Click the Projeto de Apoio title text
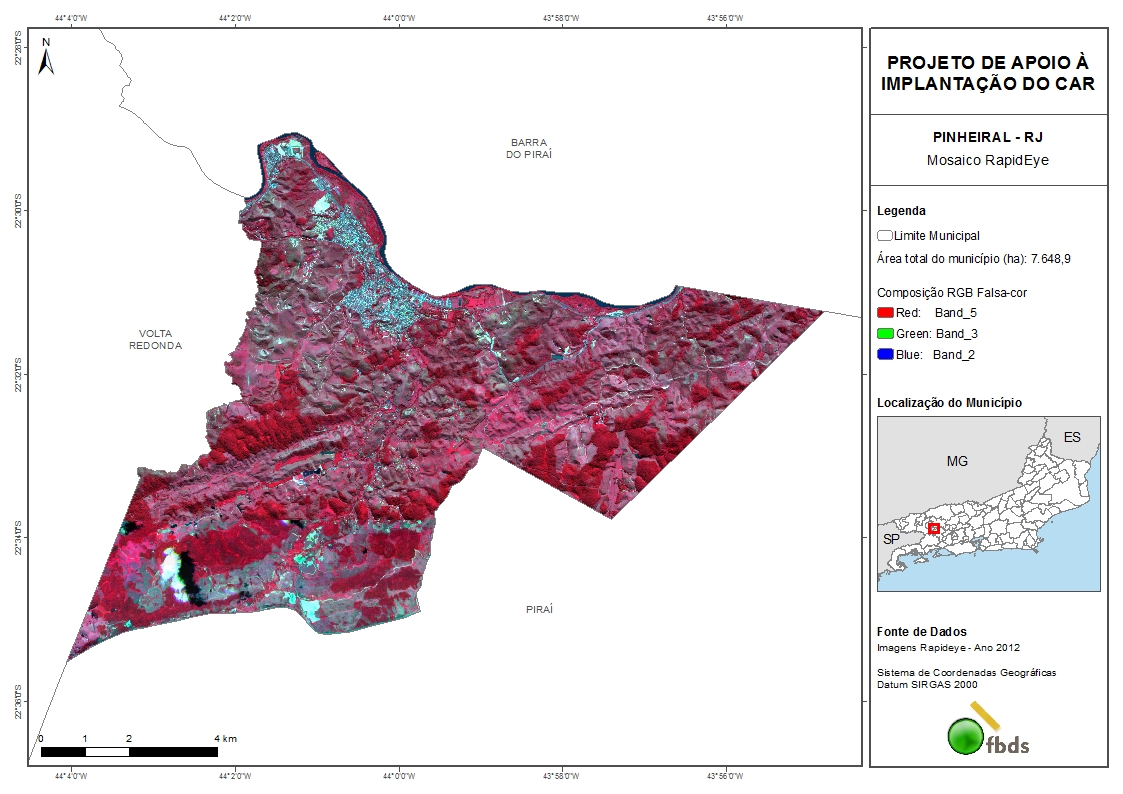Screen dimensions: 1123x794 (x=988, y=73)
